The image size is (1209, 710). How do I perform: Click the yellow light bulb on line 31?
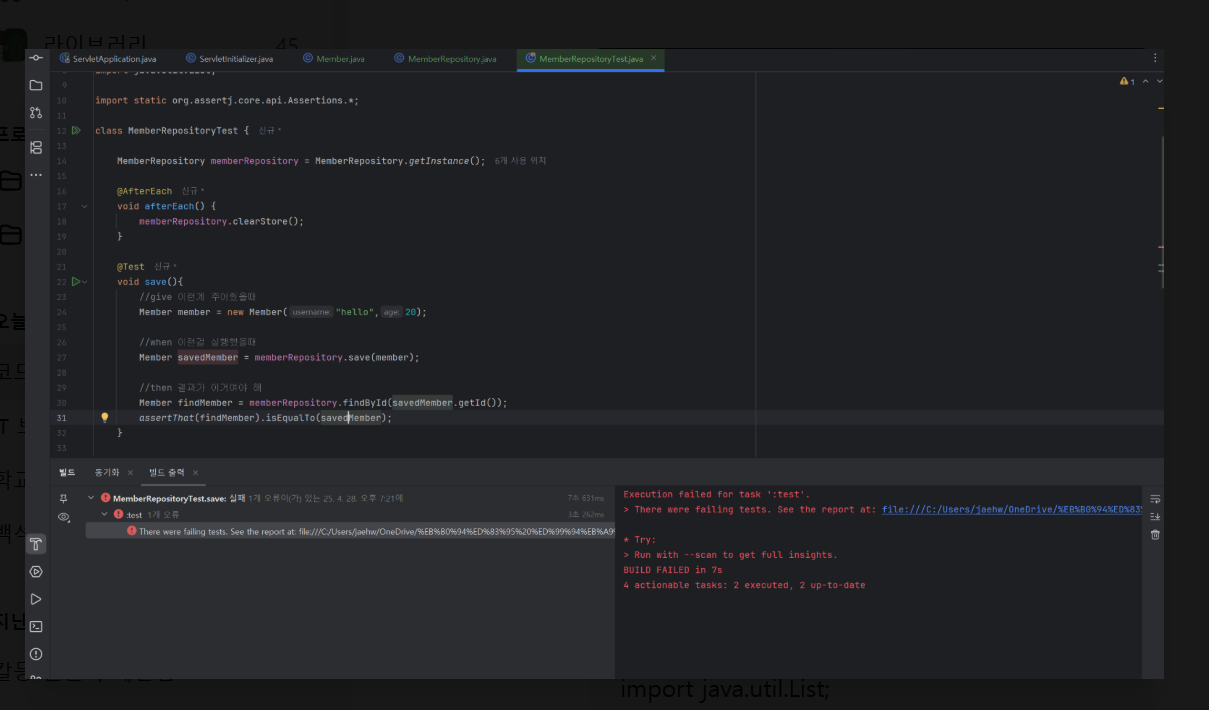(x=104, y=418)
